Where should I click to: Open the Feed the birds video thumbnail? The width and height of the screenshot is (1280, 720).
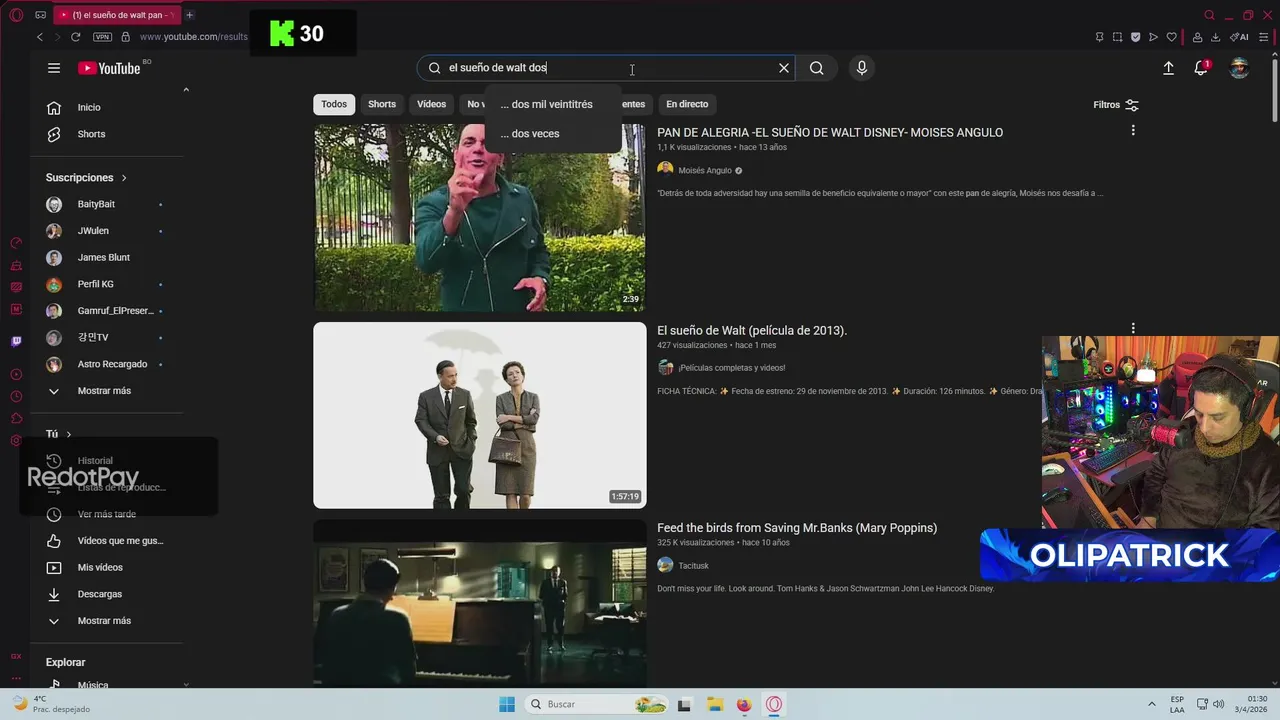480,603
